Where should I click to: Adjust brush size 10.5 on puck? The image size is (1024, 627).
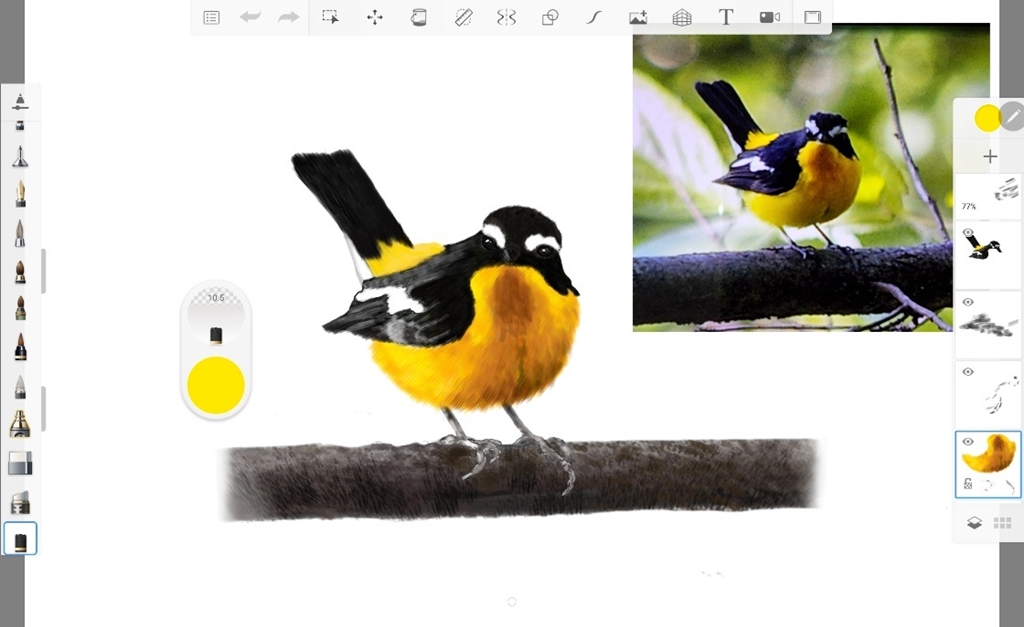(x=216, y=298)
